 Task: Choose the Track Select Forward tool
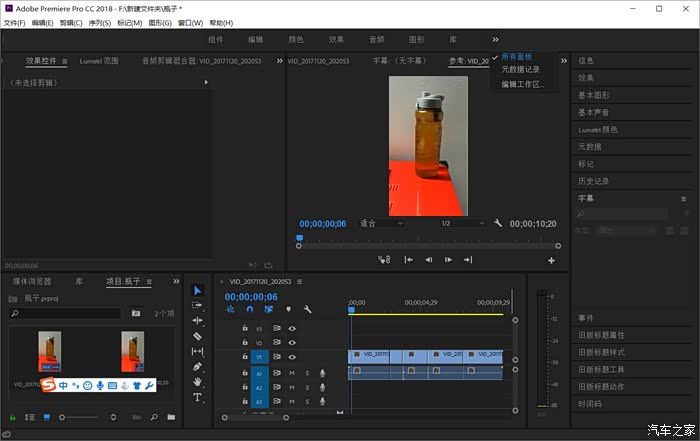197,305
